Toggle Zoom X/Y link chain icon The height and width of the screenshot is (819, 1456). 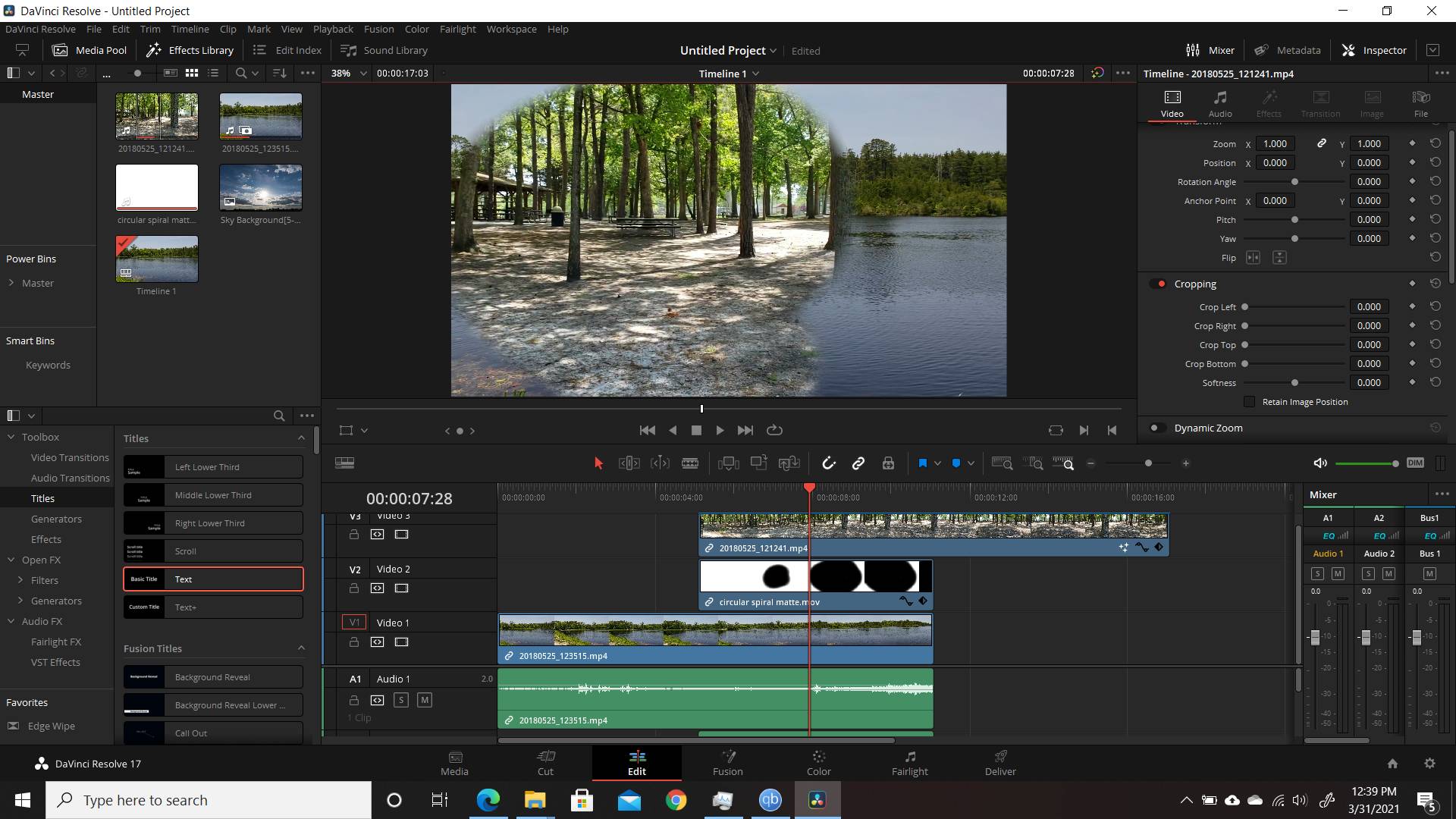click(x=1321, y=143)
